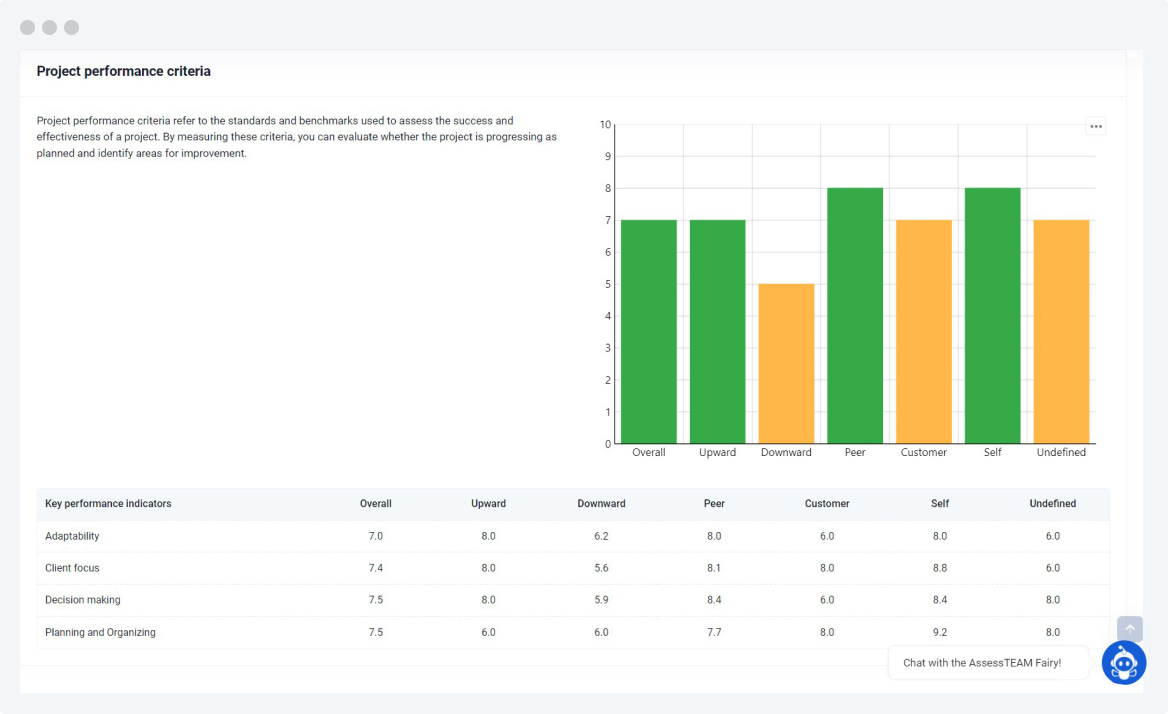Click the Upward axis label below the chart

[717, 452]
